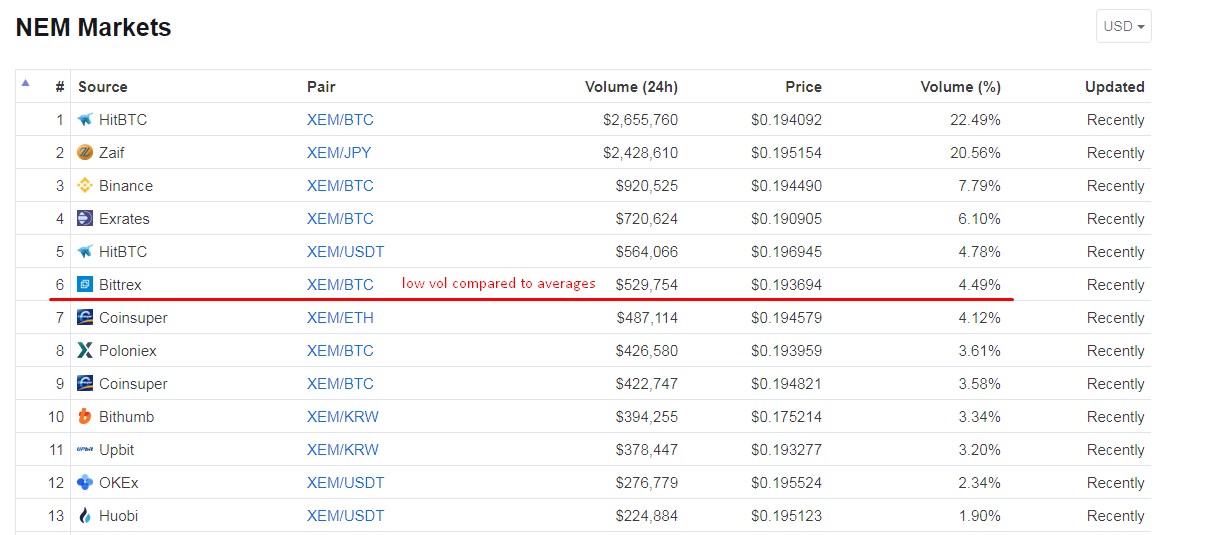Open XEM/BTC pair on Coinsuper row 9

click(340, 384)
